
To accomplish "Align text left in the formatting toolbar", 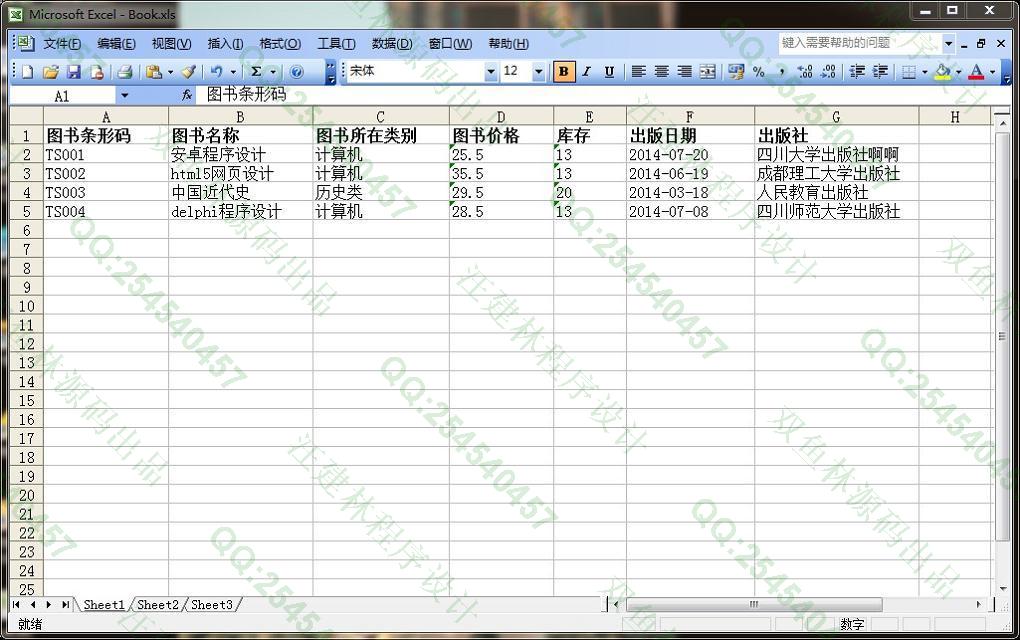I will (639, 72).
